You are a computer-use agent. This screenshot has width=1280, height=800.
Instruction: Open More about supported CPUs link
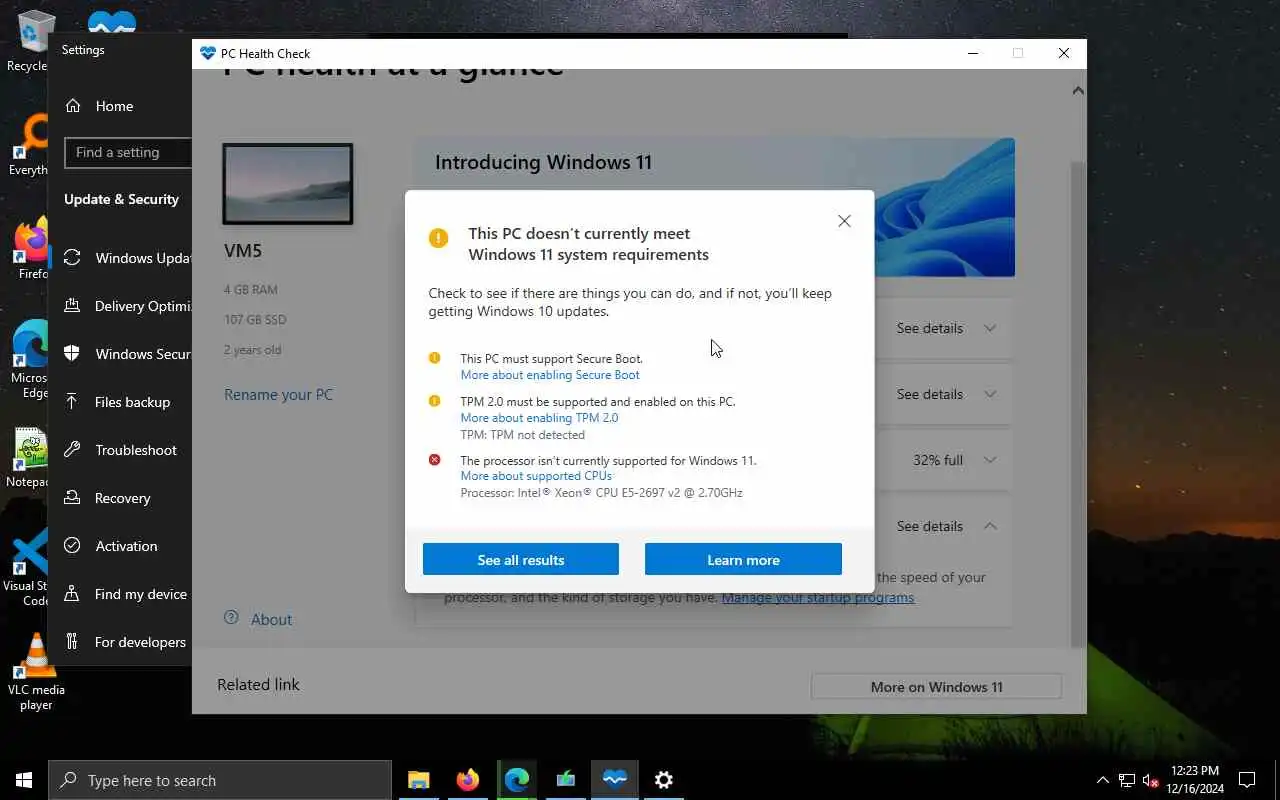click(536, 476)
